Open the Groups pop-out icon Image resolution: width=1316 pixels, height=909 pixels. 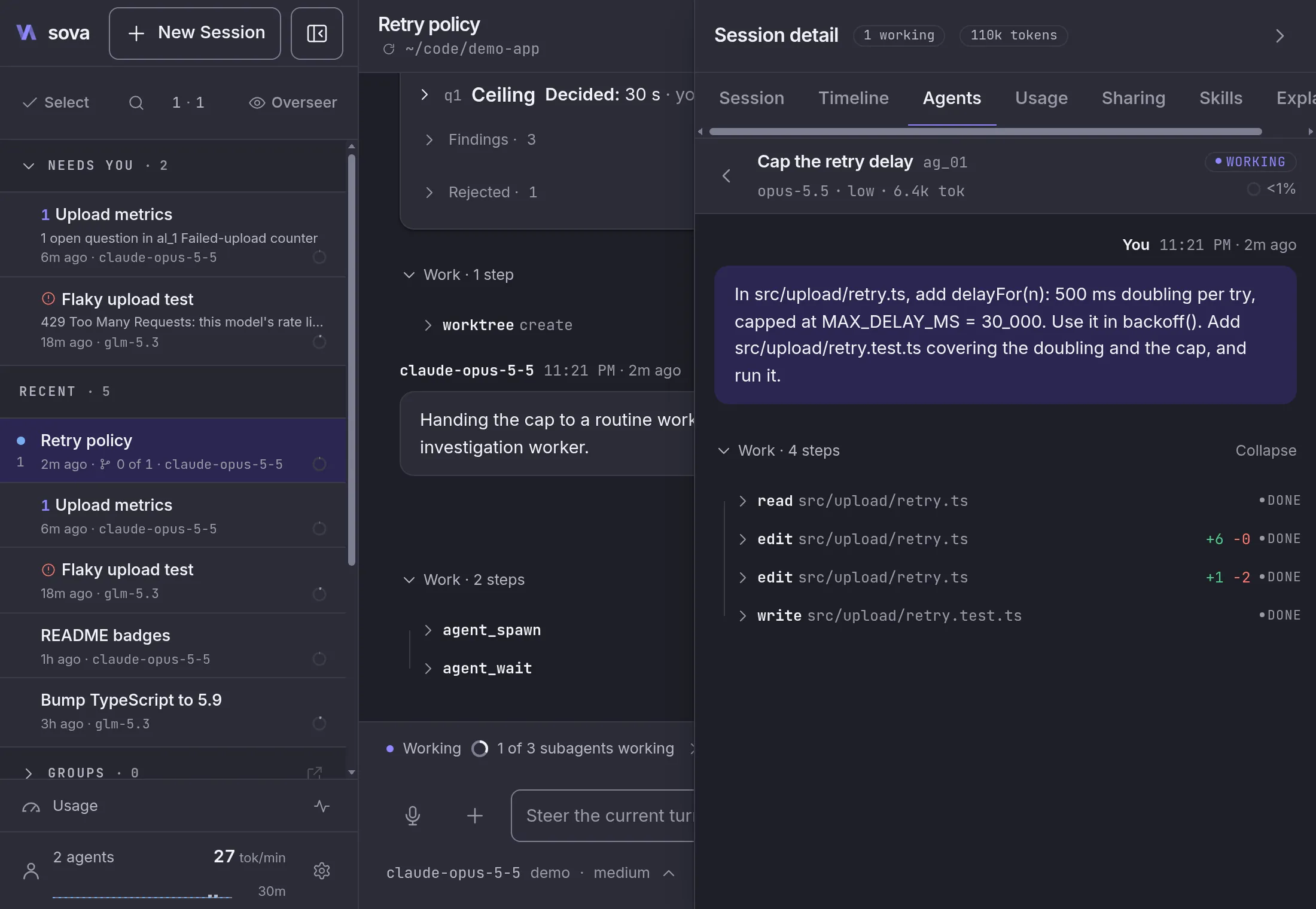pyautogui.click(x=315, y=773)
